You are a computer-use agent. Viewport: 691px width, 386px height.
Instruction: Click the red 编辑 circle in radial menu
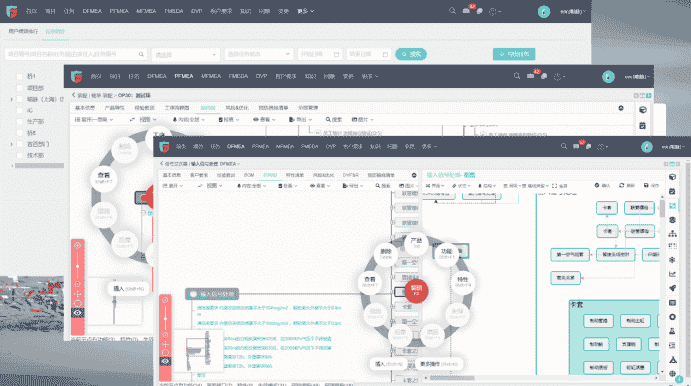tap(416, 290)
